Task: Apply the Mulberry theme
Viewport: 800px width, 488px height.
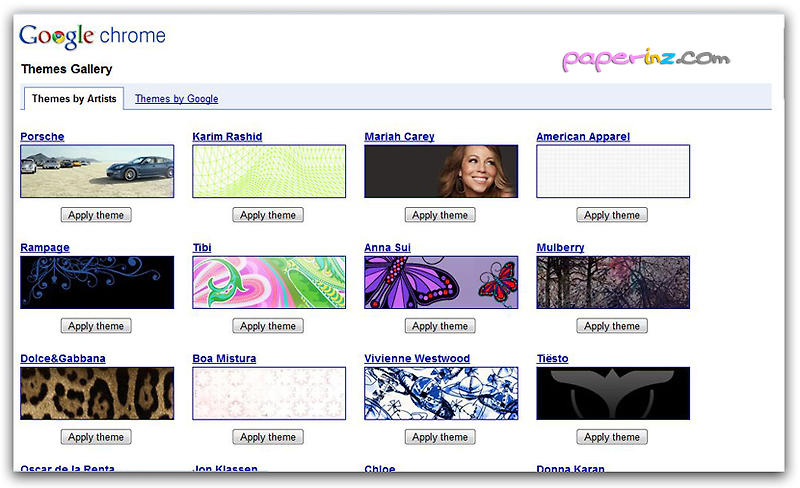Action: [x=612, y=326]
